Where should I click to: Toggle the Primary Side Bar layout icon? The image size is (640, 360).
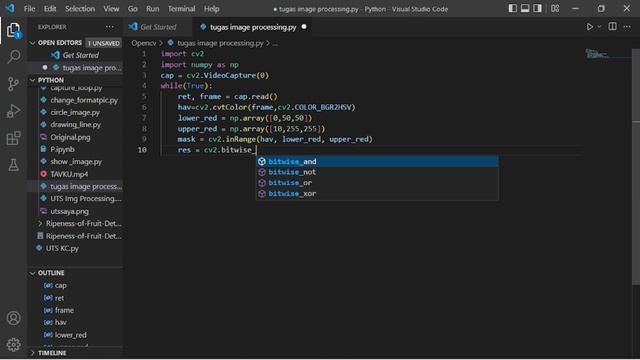click(513, 9)
